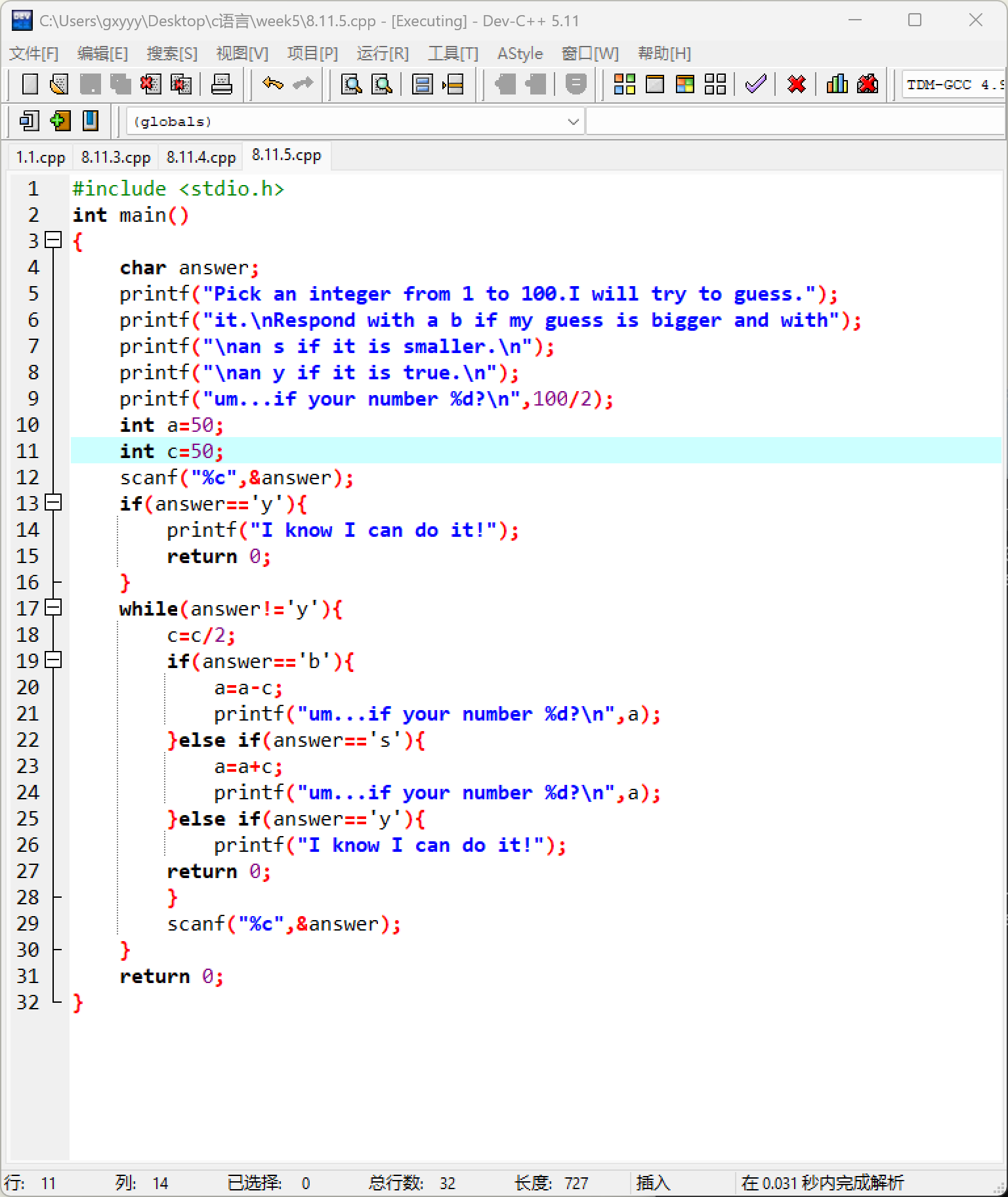Switch to the 1.1.cpp tab
1008x1197 pixels.
click(41, 157)
